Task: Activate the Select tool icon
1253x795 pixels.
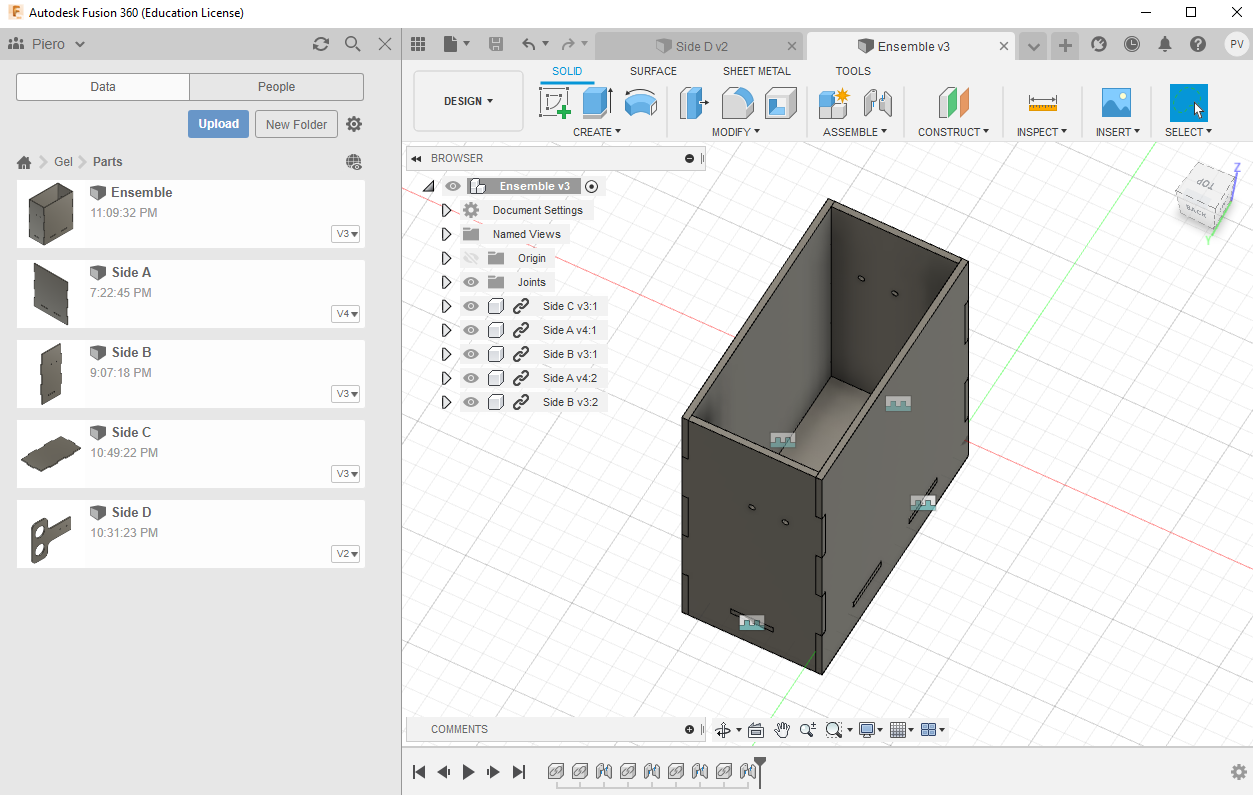Action: pyautogui.click(x=1189, y=103)
